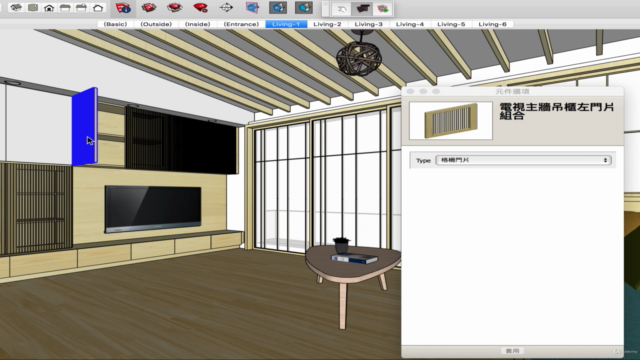Click the apply button at the panel bottom
Screen dimensions: 640x360
pyautogui.click(x=512, y=351)
